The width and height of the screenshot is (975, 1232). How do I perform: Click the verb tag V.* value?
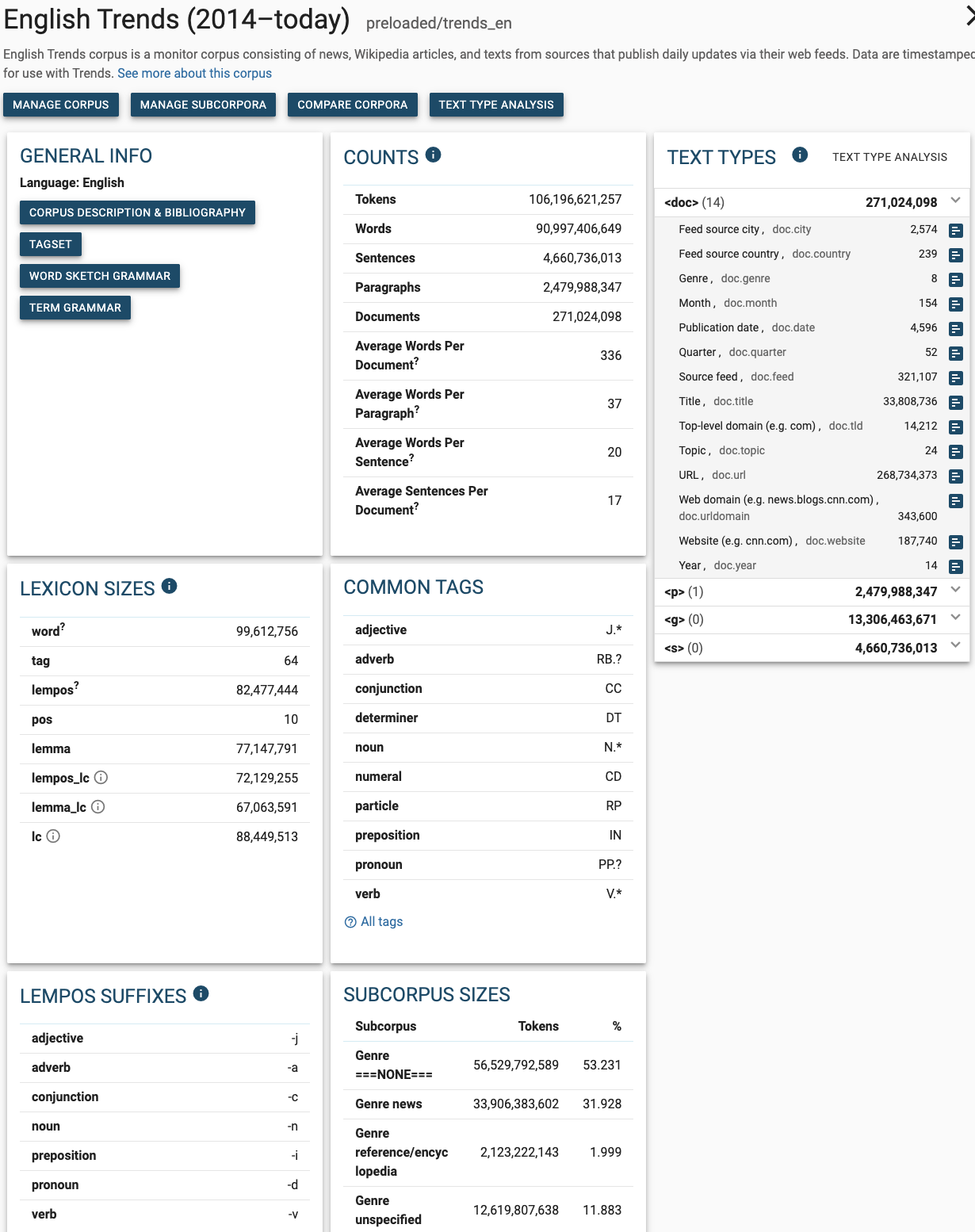[x=614, y=893]
